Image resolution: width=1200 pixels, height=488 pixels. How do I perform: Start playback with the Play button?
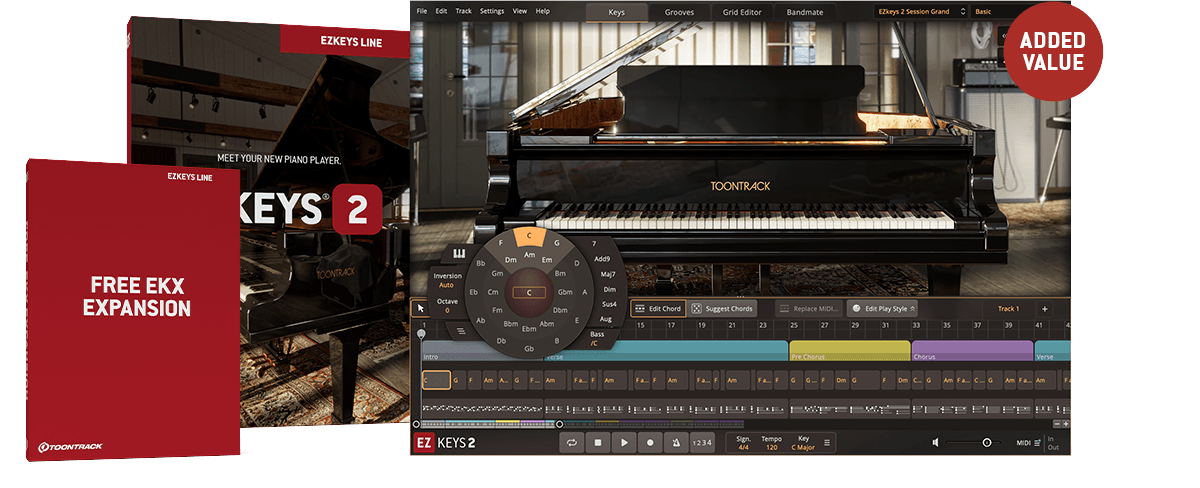[624, 441]
